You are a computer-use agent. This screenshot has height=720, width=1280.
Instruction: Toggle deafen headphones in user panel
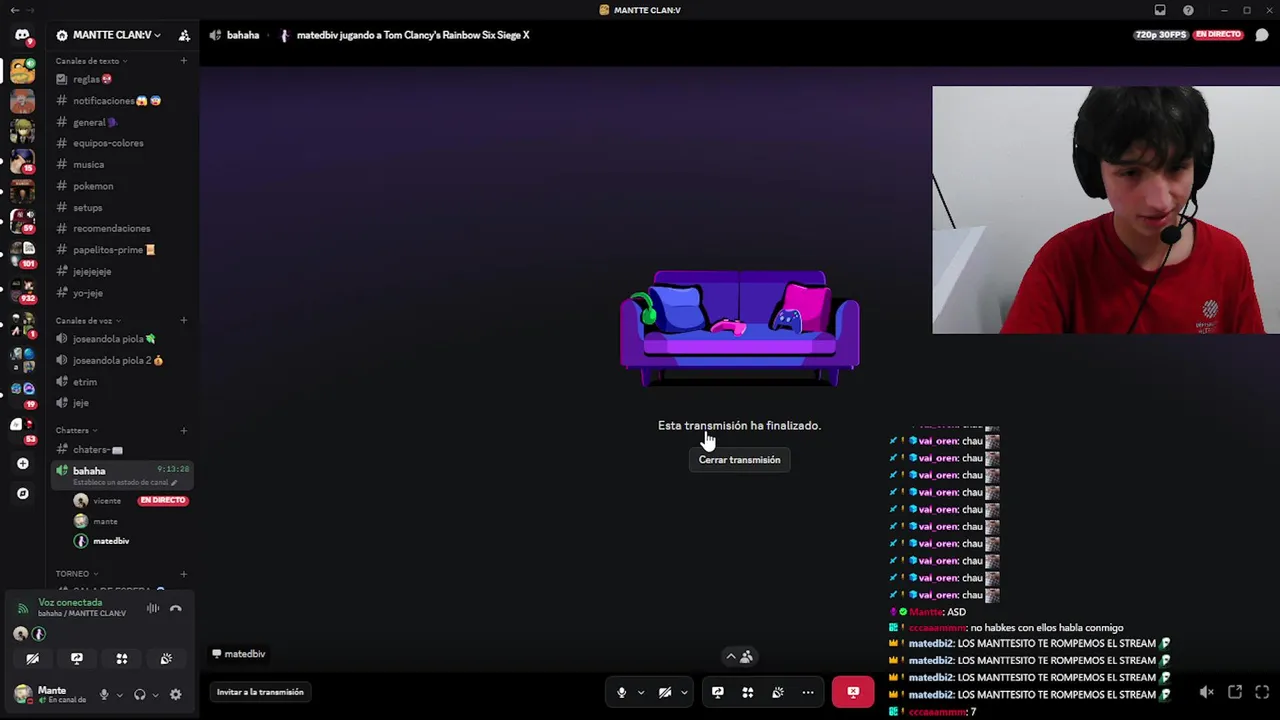click(x=140, y=695)
